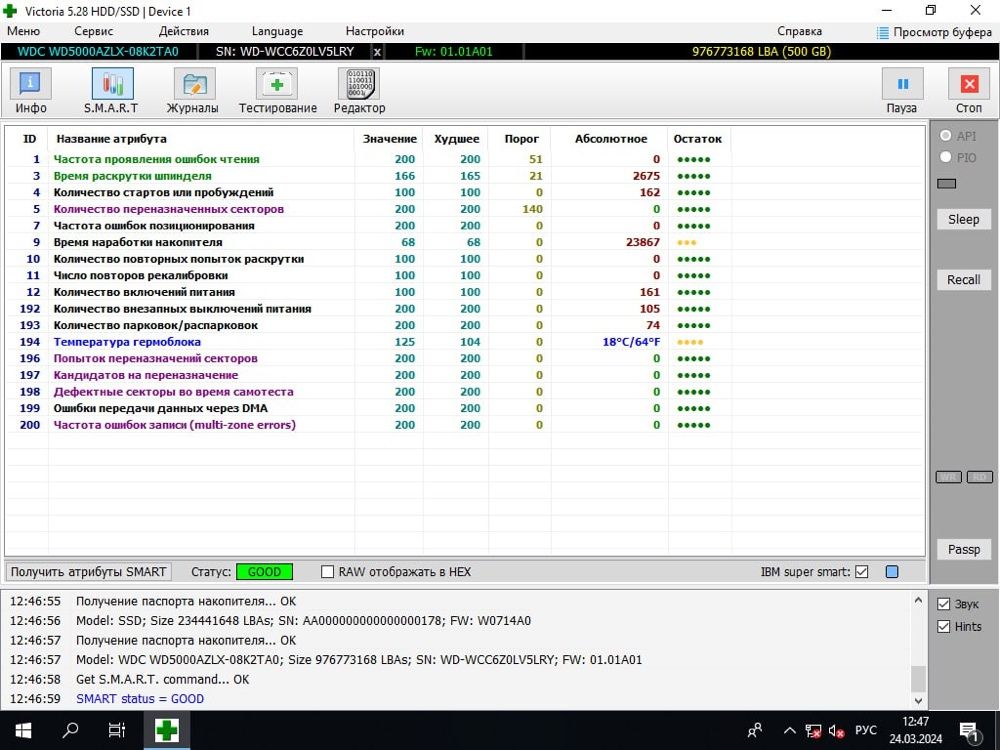Click the РУС input language indicator
Image resolution: width=1000 pixels, height=750 pixels.
[866, 731]
